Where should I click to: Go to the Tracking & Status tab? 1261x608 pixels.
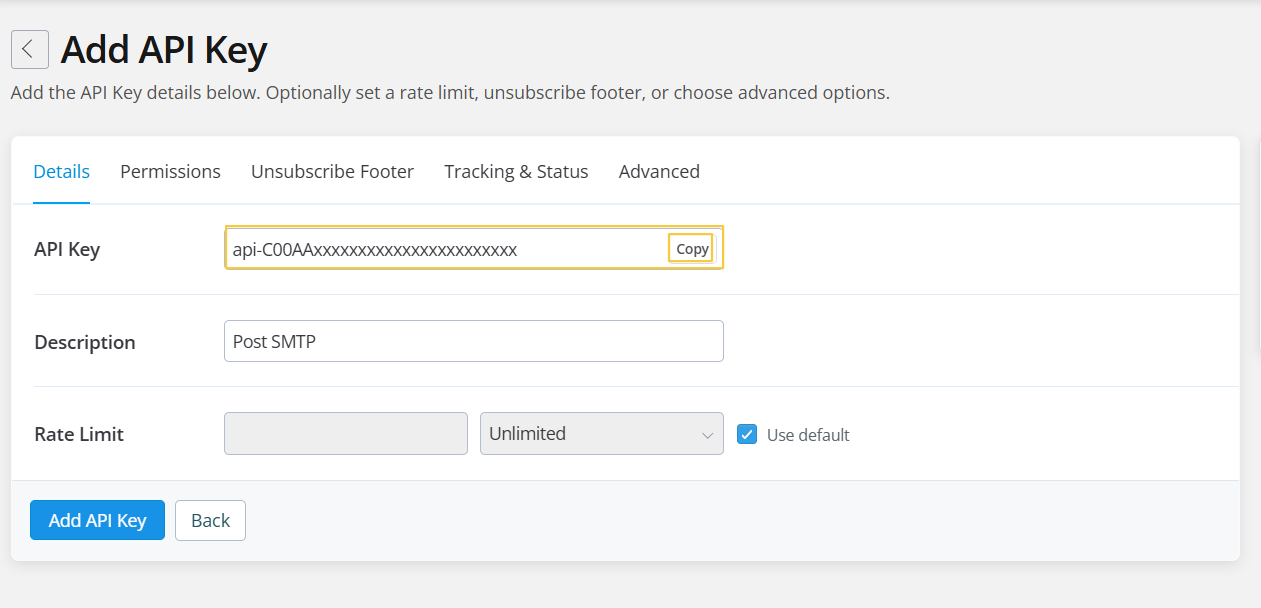click(516, 171)
